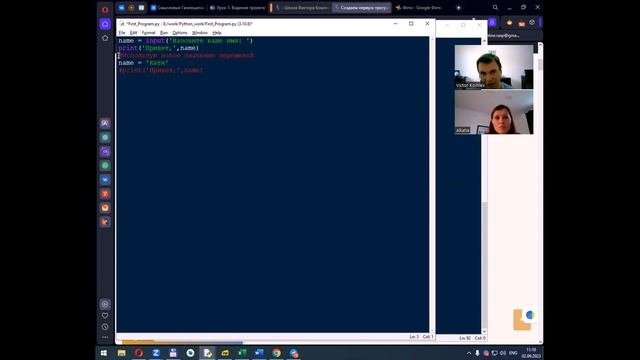Open the player icon above the heart in sidebar

(105, 304)
